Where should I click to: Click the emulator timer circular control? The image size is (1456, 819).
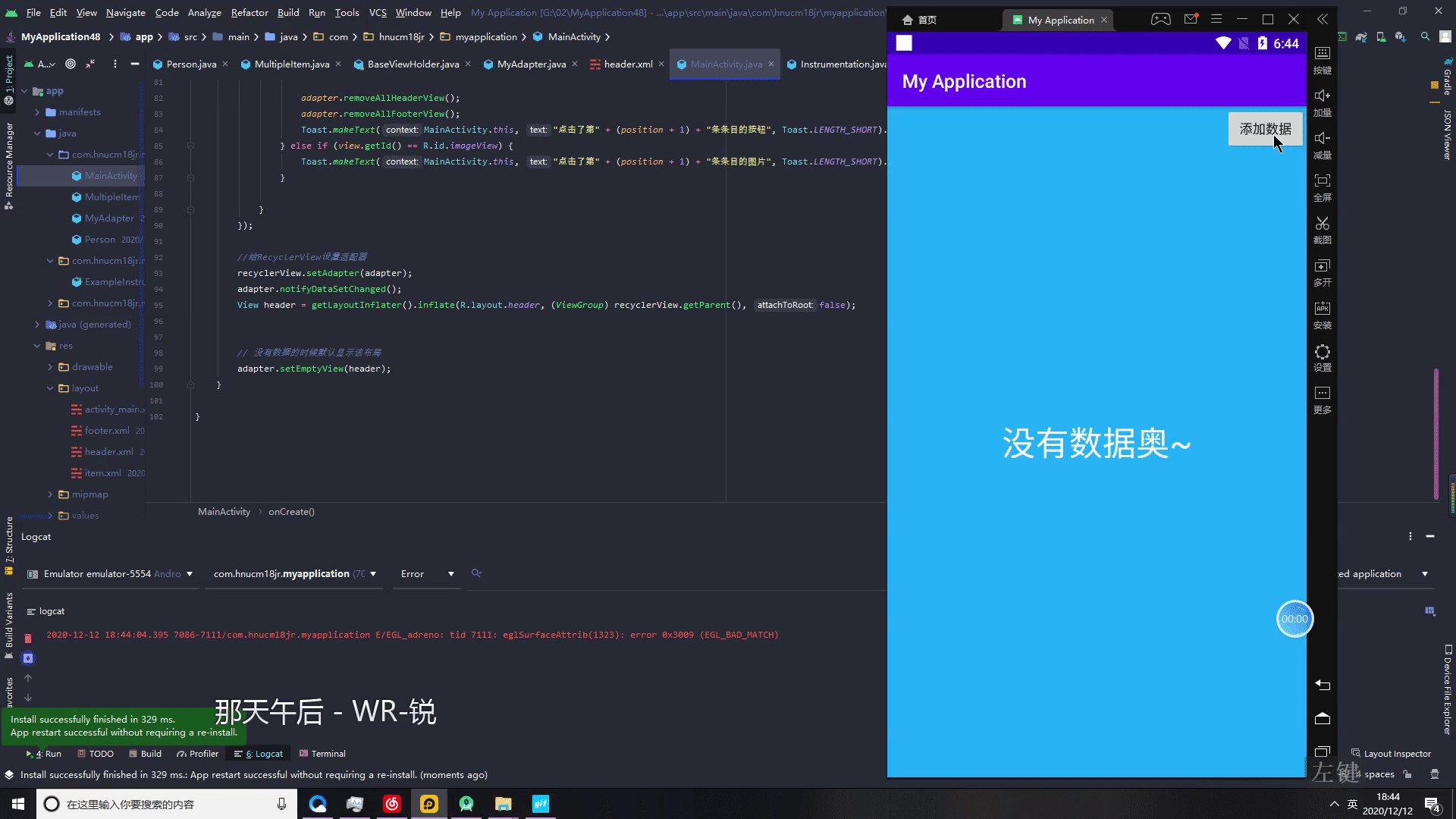(x=1293, y=618)
